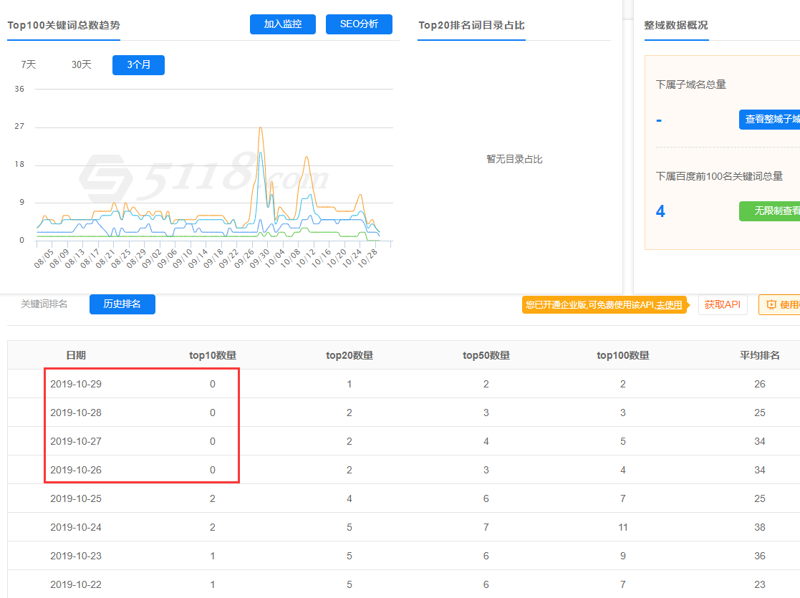Click average rank 26 in 2019-10-29 row
This screenshot has height=598, width=800.
coord(760,384)
